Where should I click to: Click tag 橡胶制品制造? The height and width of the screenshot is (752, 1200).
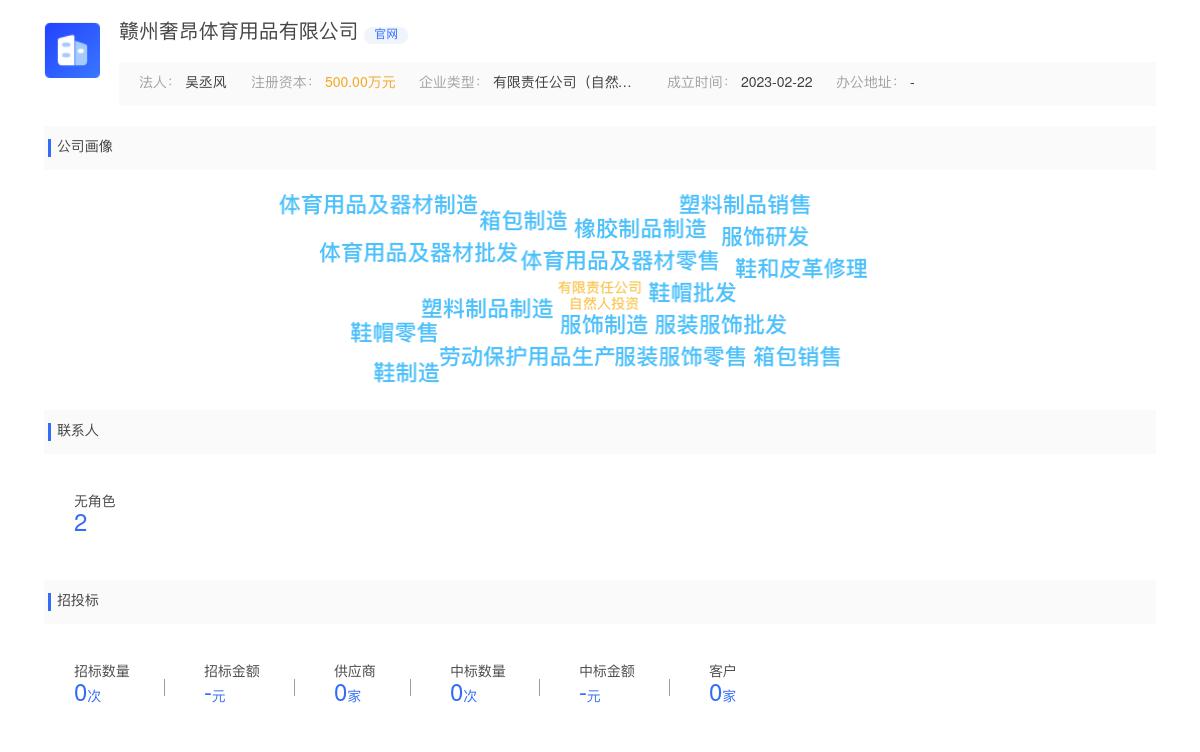coord(640,229)
